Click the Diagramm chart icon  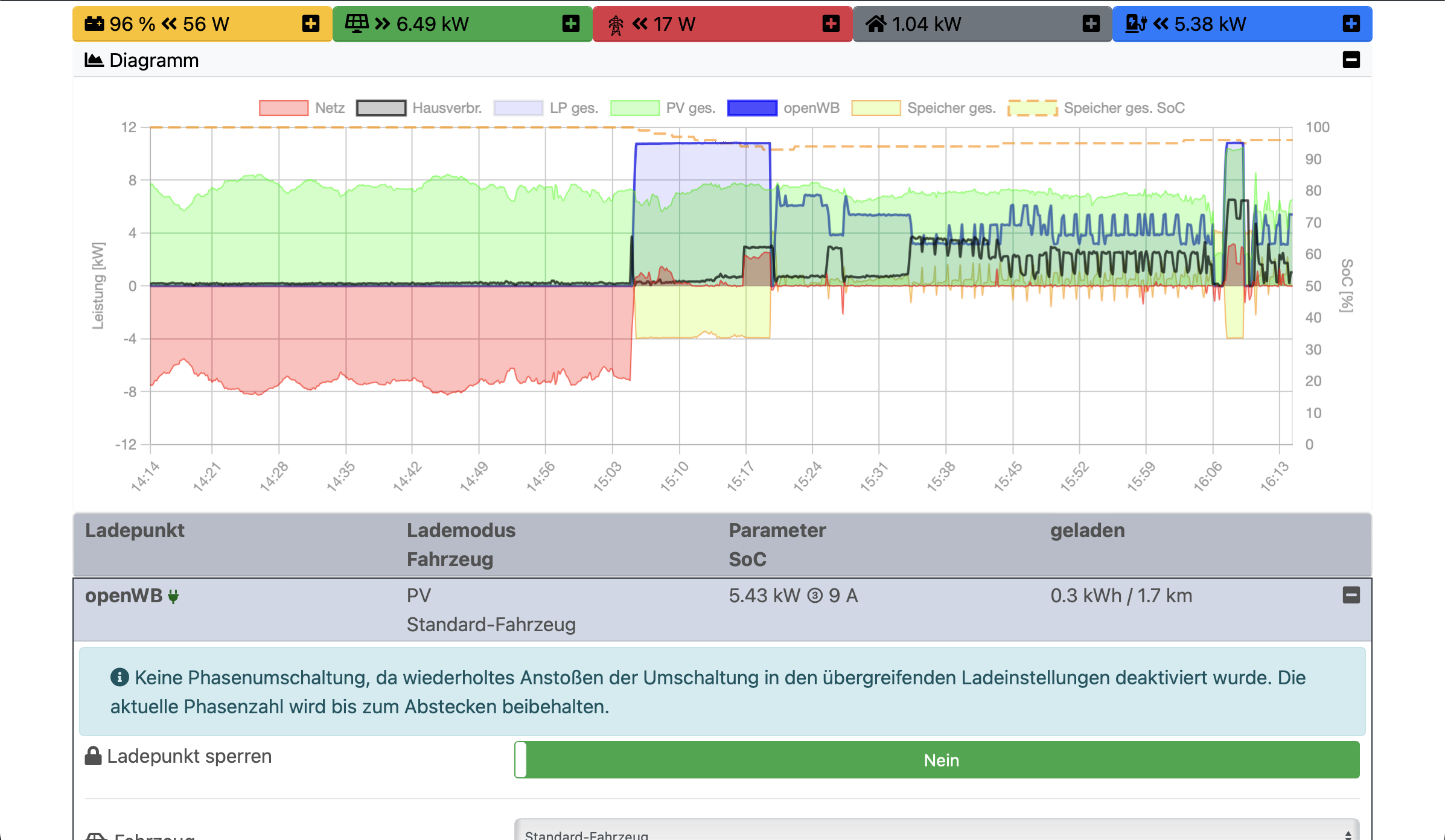(x=94, y=60)
